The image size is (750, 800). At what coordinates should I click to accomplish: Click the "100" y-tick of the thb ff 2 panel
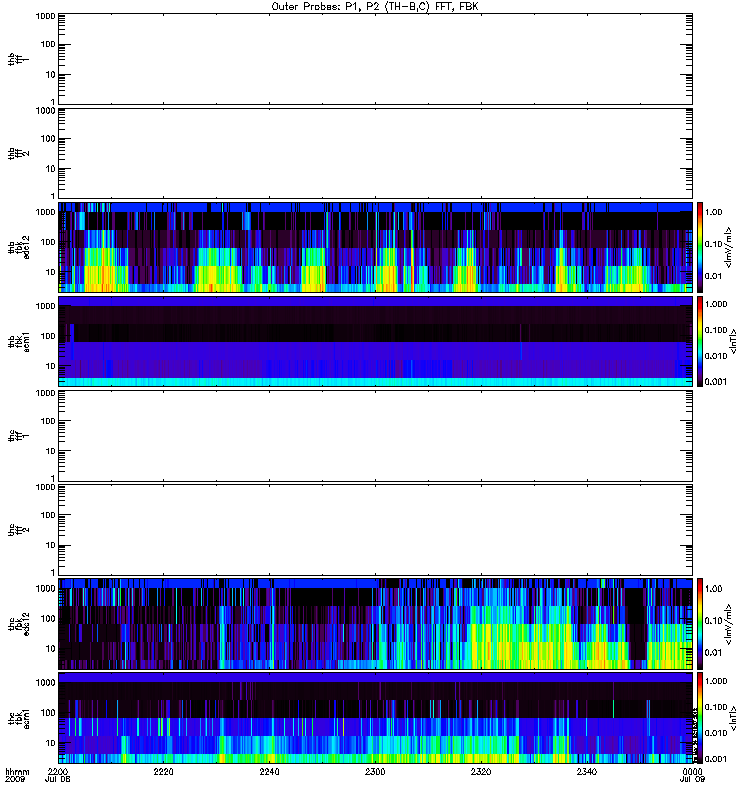coord(48,139)
